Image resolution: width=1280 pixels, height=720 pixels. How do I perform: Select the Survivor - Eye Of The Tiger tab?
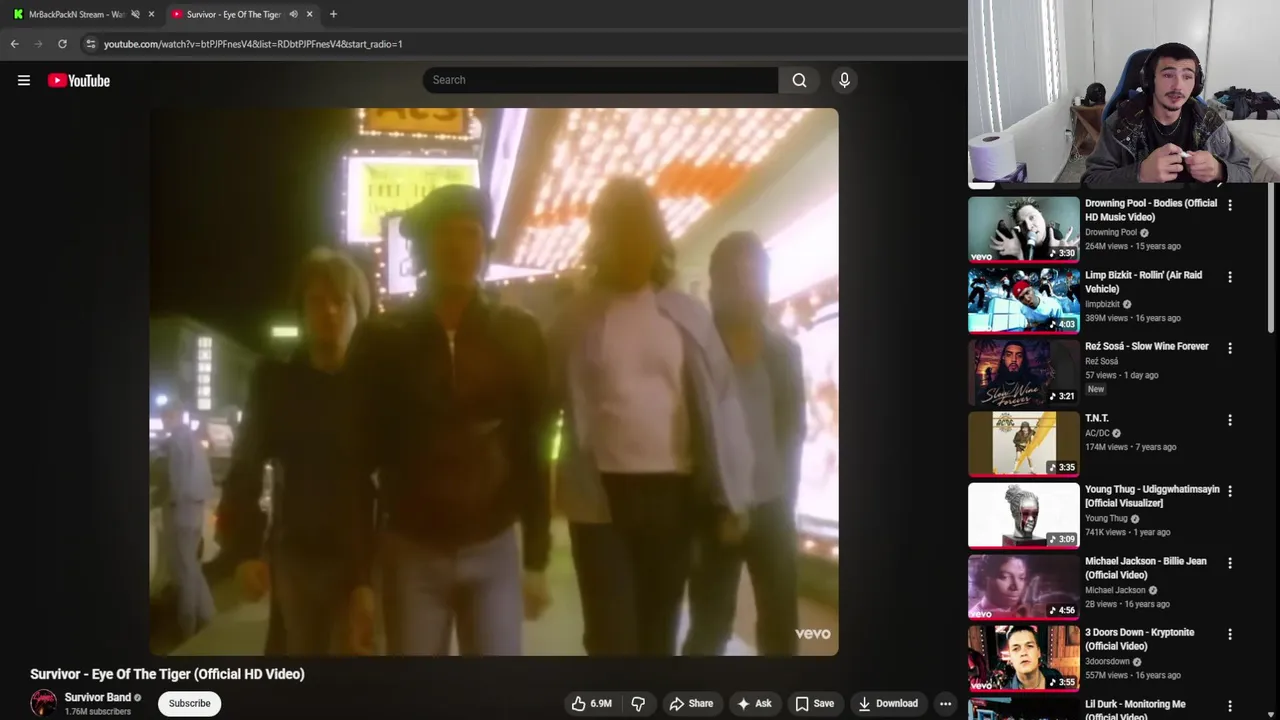coord(234,14)
